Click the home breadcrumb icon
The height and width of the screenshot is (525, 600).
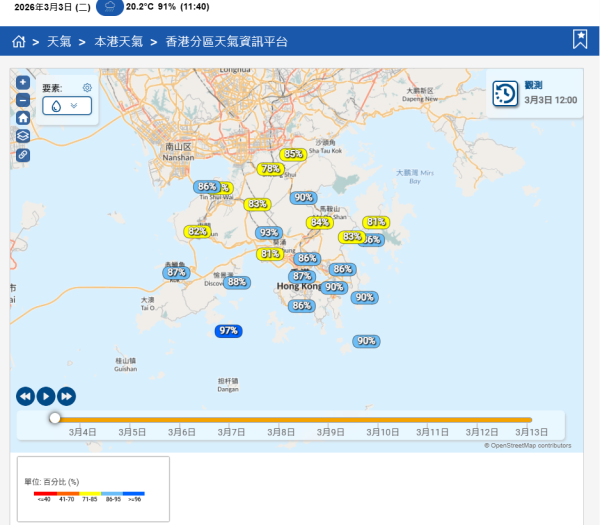tap(19, 41)
